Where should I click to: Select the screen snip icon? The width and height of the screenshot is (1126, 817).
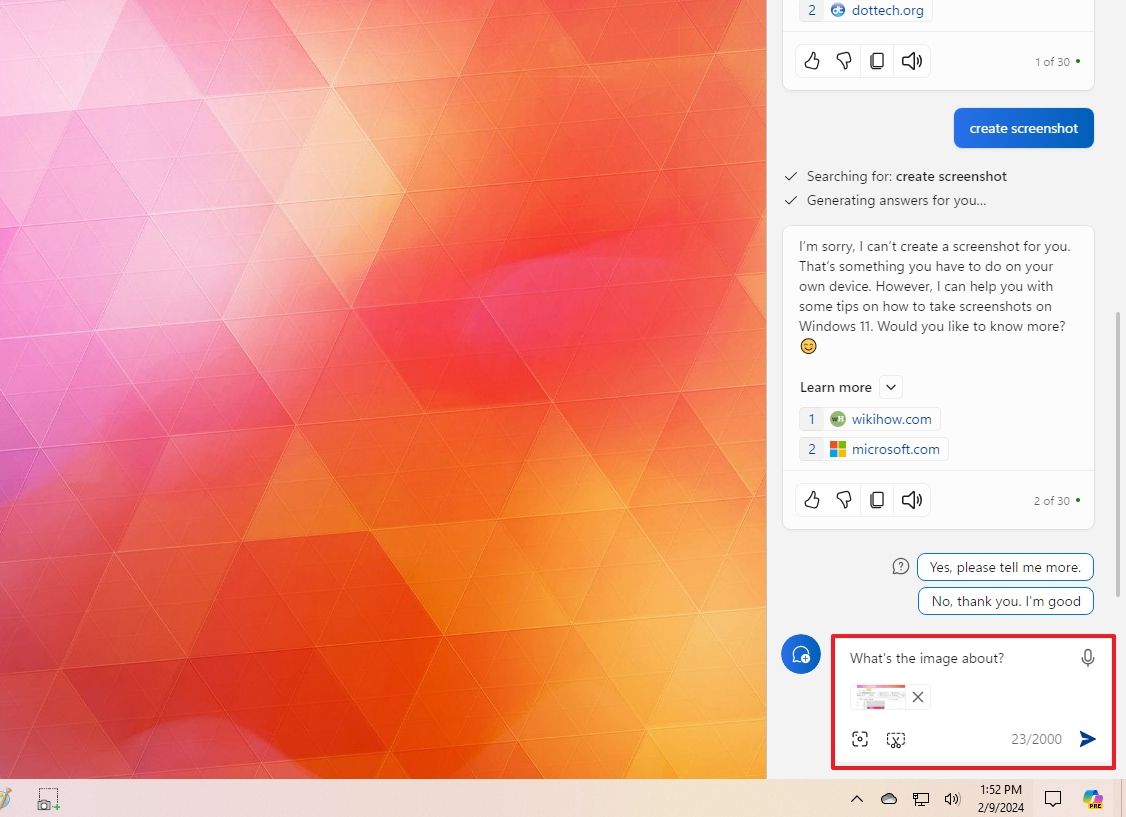pos(896,739)
